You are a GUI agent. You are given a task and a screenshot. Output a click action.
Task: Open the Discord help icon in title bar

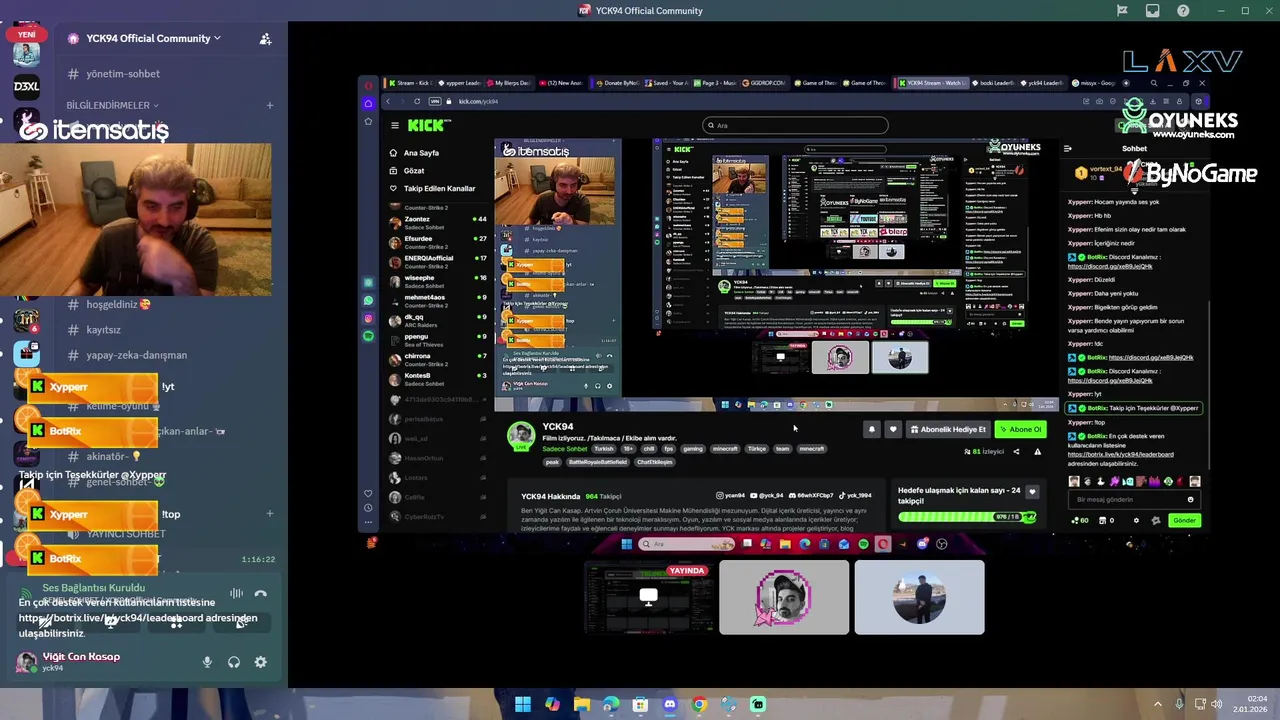tap(1184, 11)
